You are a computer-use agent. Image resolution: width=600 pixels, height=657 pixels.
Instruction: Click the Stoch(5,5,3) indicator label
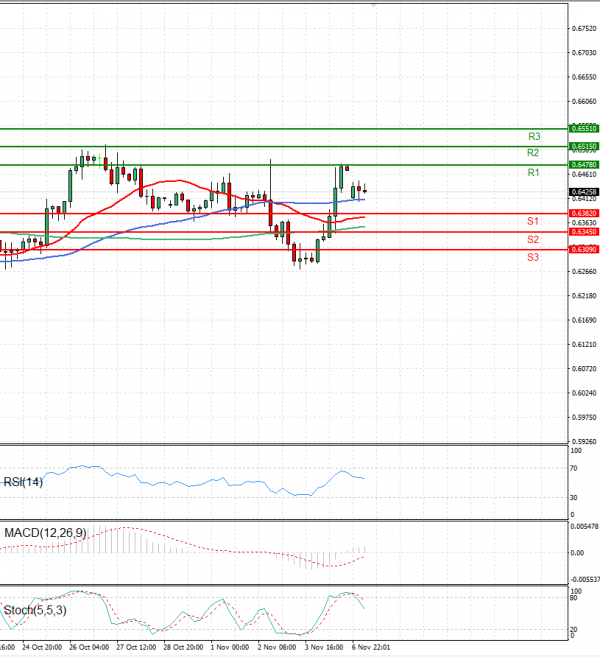point(35,610)
